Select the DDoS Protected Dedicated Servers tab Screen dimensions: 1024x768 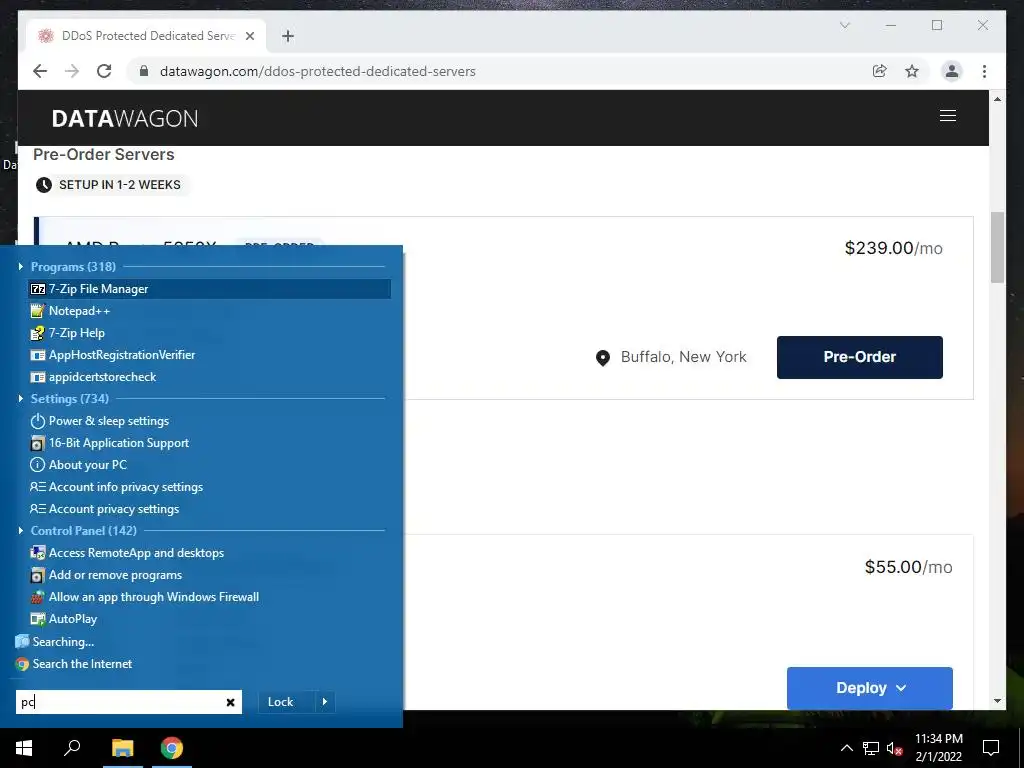coord(146,36)
